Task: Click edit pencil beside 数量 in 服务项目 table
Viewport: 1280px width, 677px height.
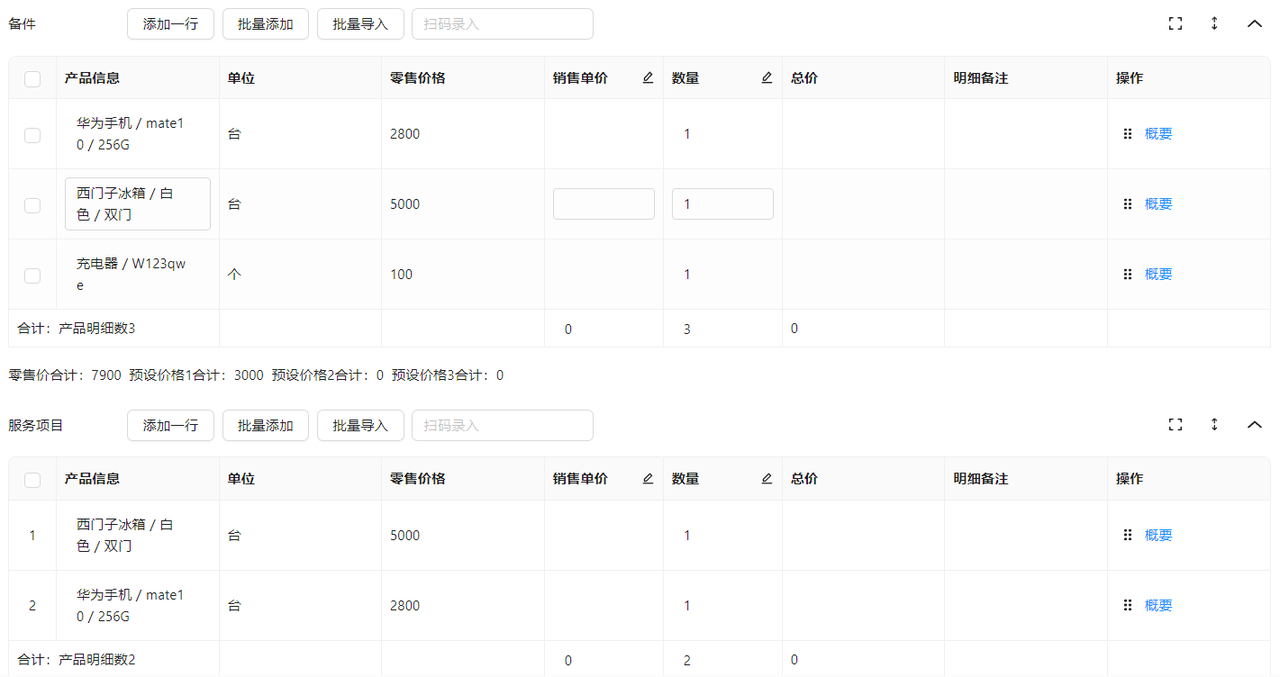Action: [767, 479]
